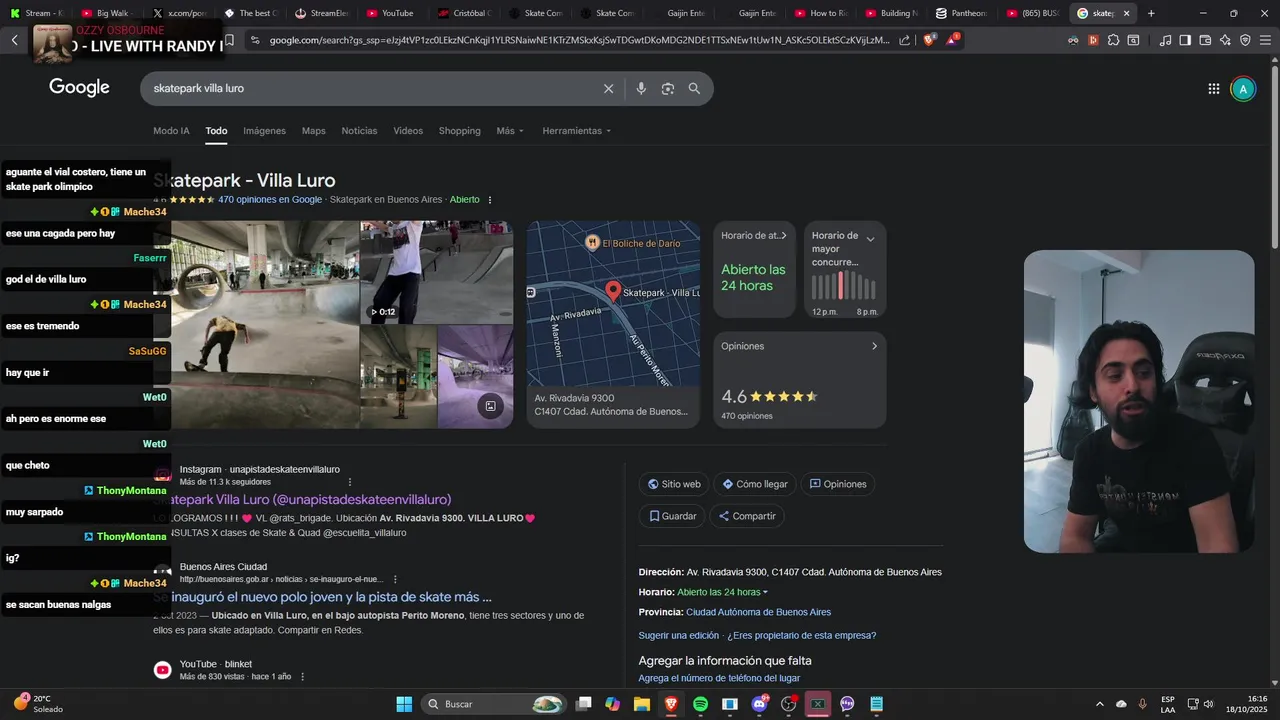Image resolution: width=1280 pixels, height=720 pixels.
Task: Open more options for YouTube blinket result
Action: coord(302,677)
